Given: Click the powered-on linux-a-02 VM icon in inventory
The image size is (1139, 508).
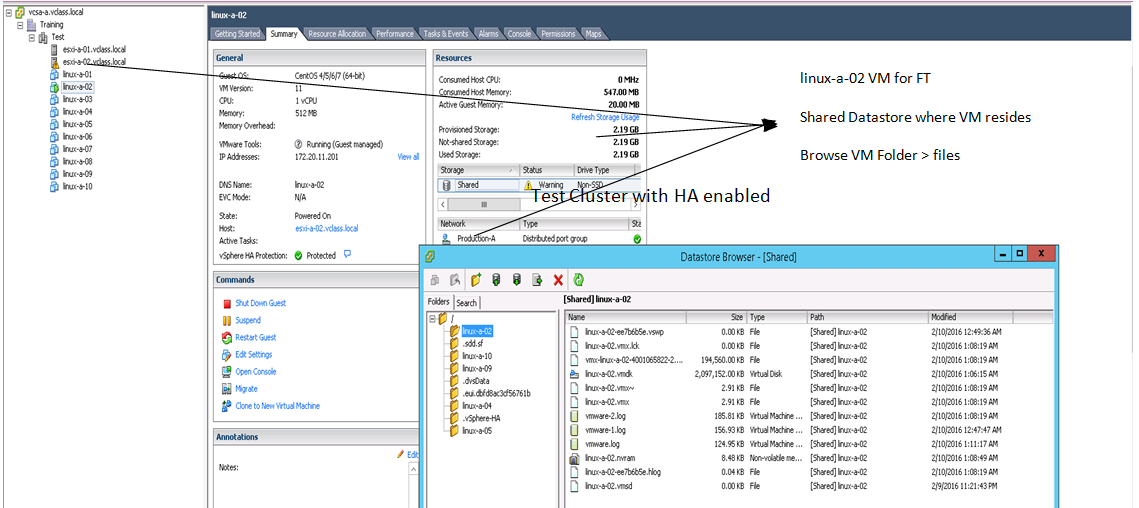Looking at the screenshot, I should click(x=54, y=87).
